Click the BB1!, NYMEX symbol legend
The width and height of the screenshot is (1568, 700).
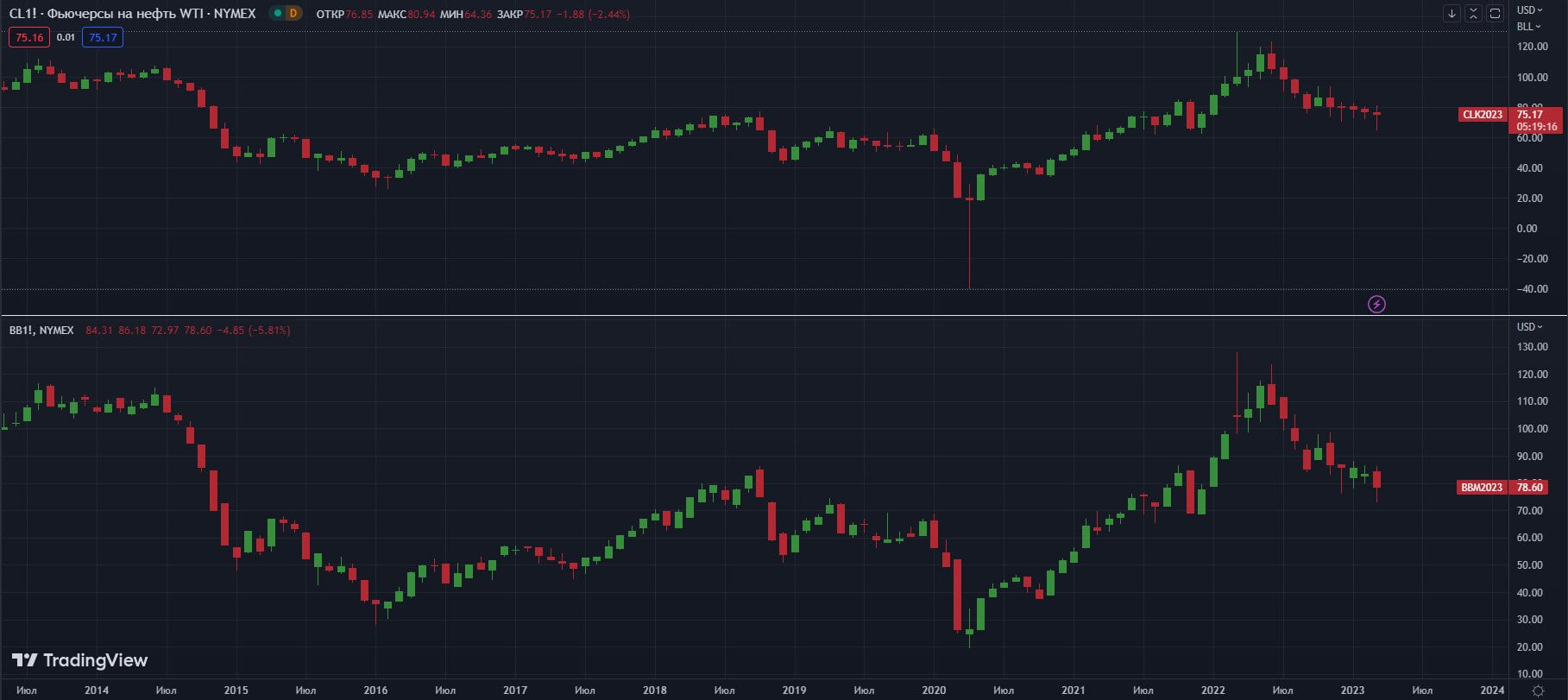pos(41,330)
